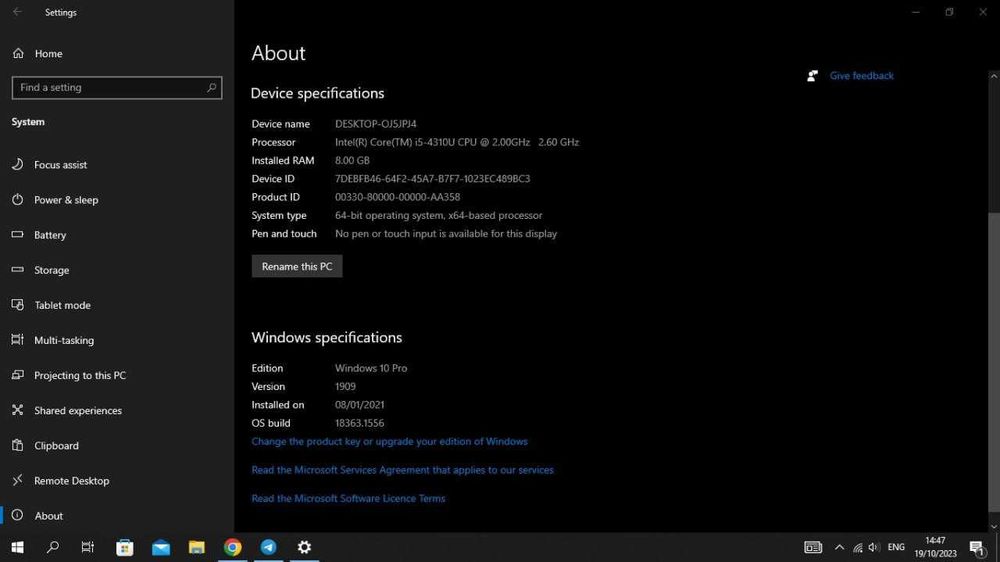Open Remote Desktop settings

point(117,480)
